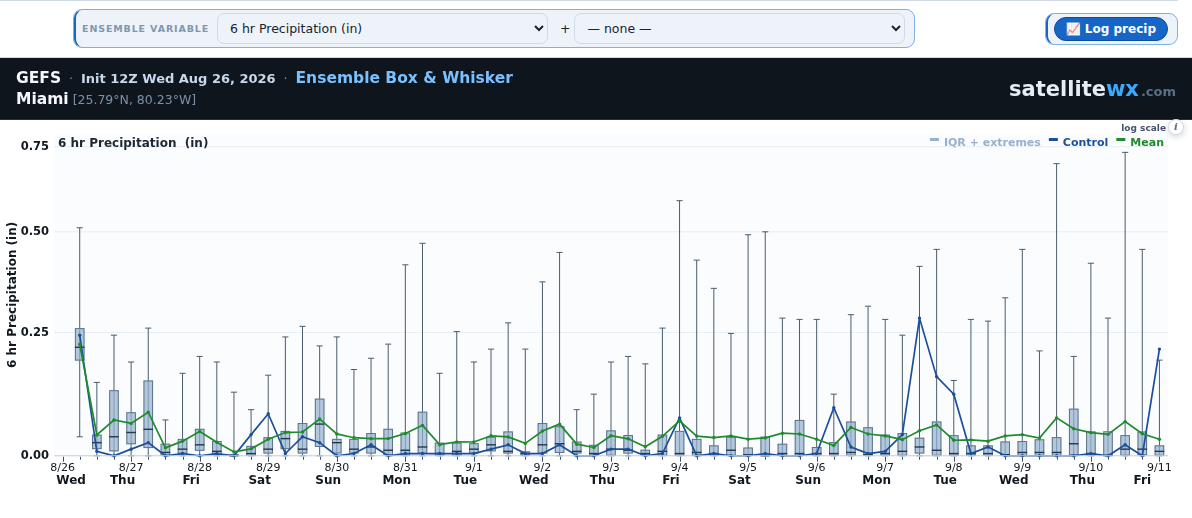Click the 8/29 Sat date label

(265, 473)
